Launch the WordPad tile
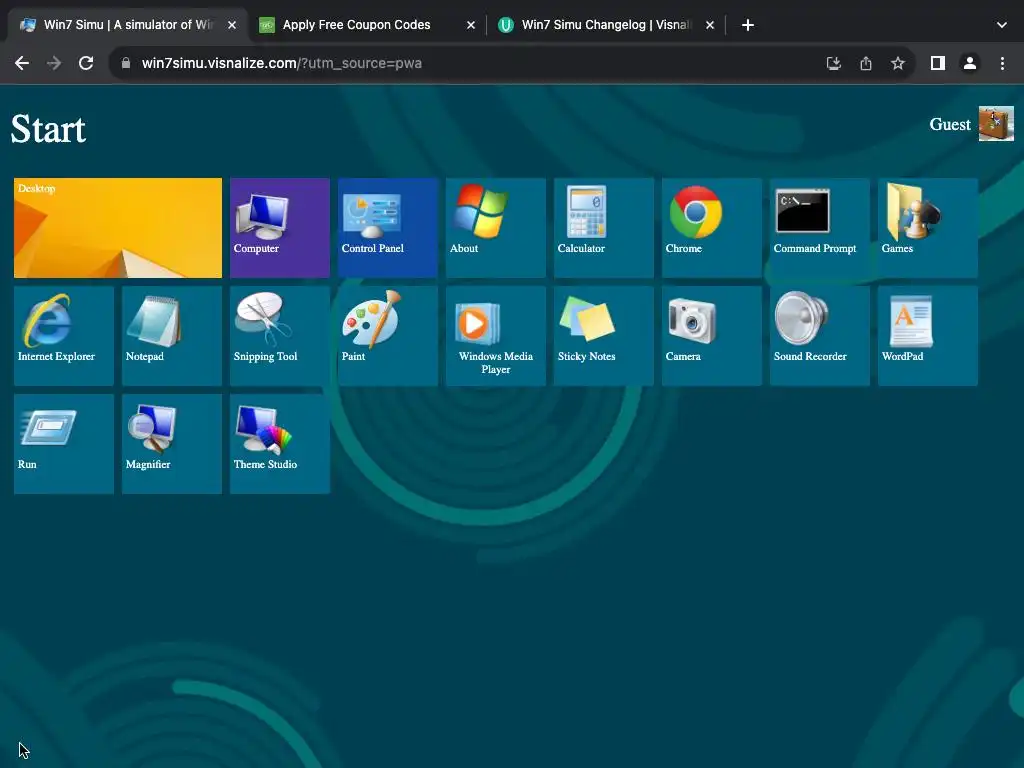This screenshot has width=1024, height=768. (x=928, y=336)
